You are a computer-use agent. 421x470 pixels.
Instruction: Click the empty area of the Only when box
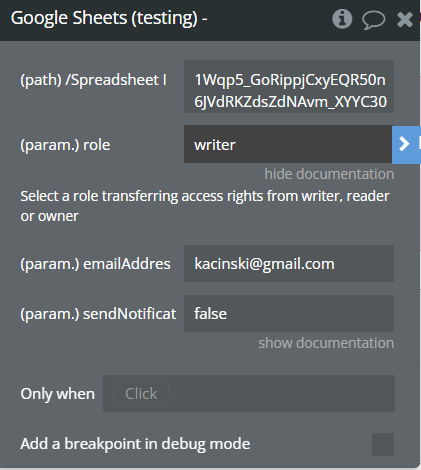282,394
